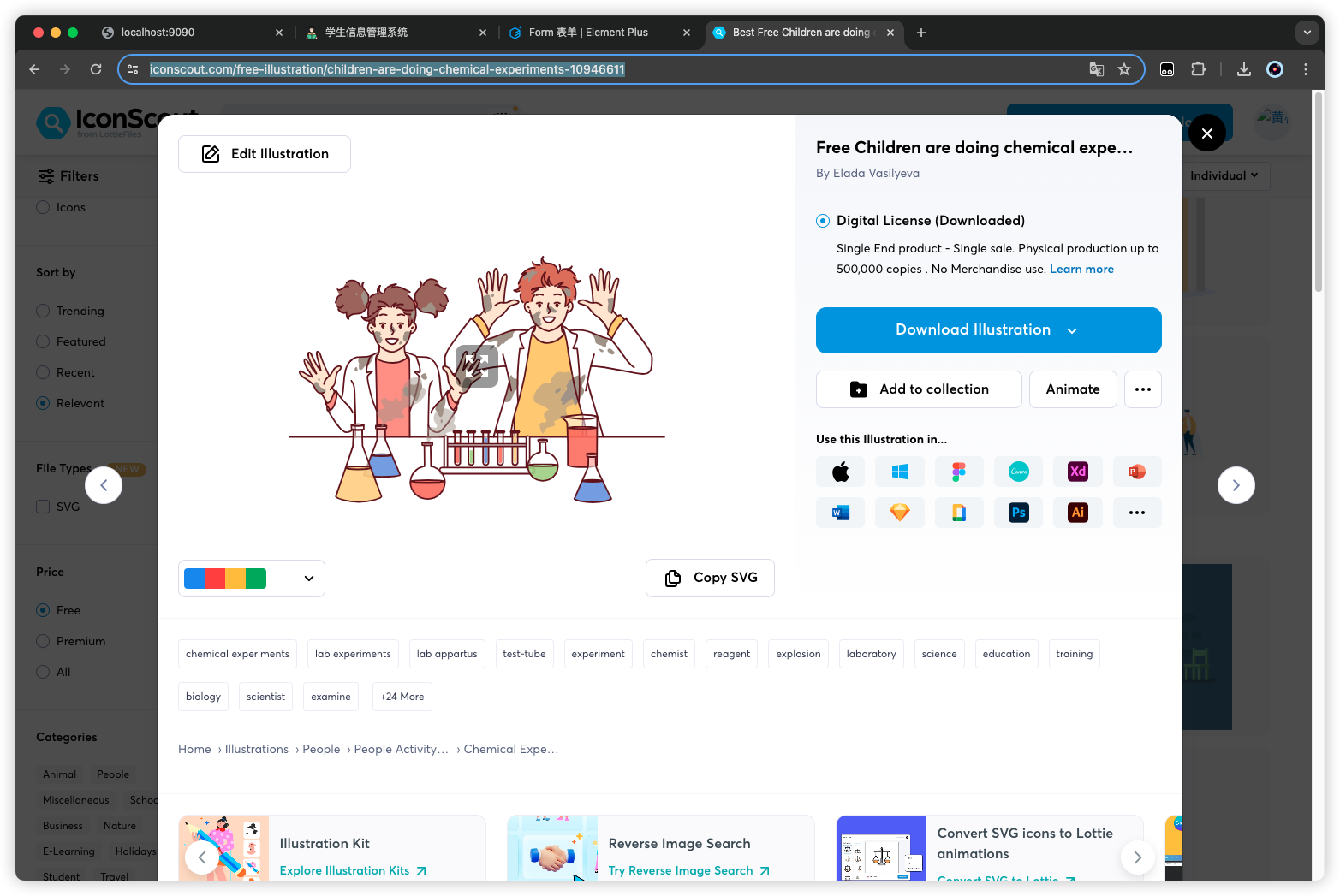Image resolution: width=1340 pixels, height=896 pixels.
Task: View site information icon in address bar
Action: pyautogui.click(x=133, y=69)
